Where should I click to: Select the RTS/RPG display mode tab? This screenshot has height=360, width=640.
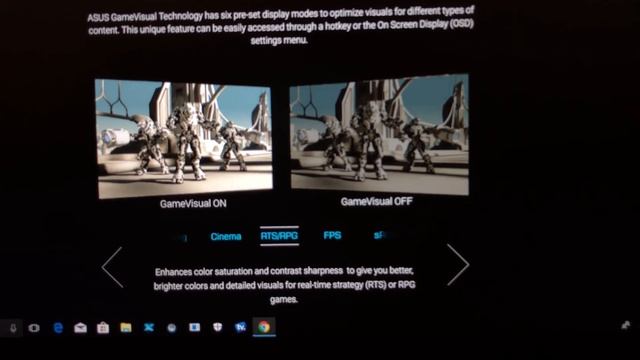click(x=280, y=236)
